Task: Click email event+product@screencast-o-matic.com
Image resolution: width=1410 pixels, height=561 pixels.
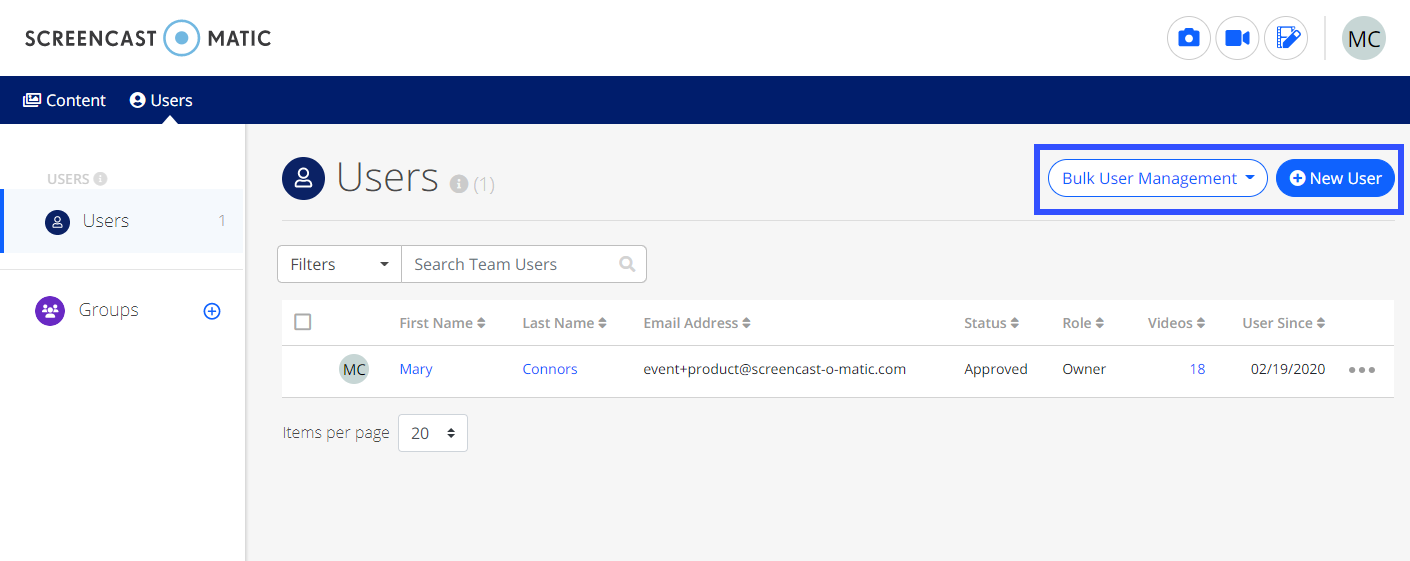Action: tap(775, 369)
